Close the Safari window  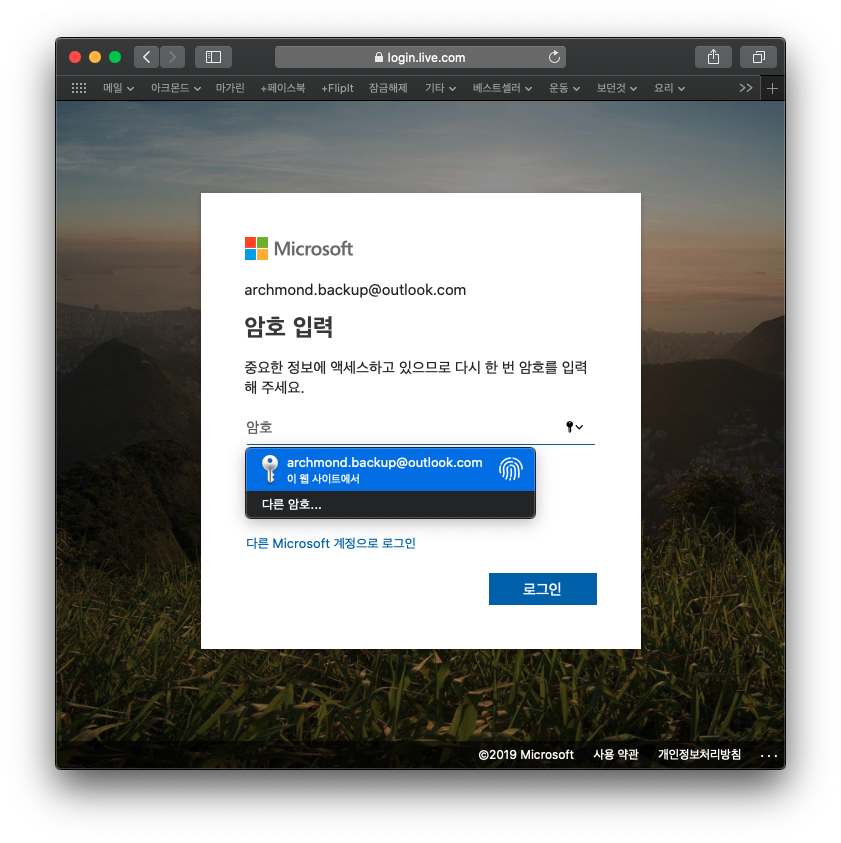click(75, 57)
